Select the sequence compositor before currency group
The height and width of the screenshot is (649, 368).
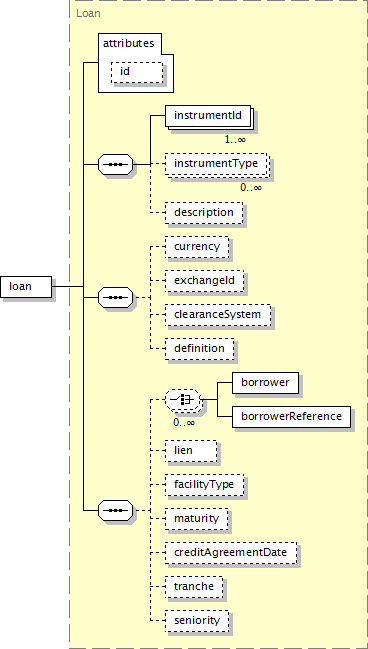pos(115,297)
